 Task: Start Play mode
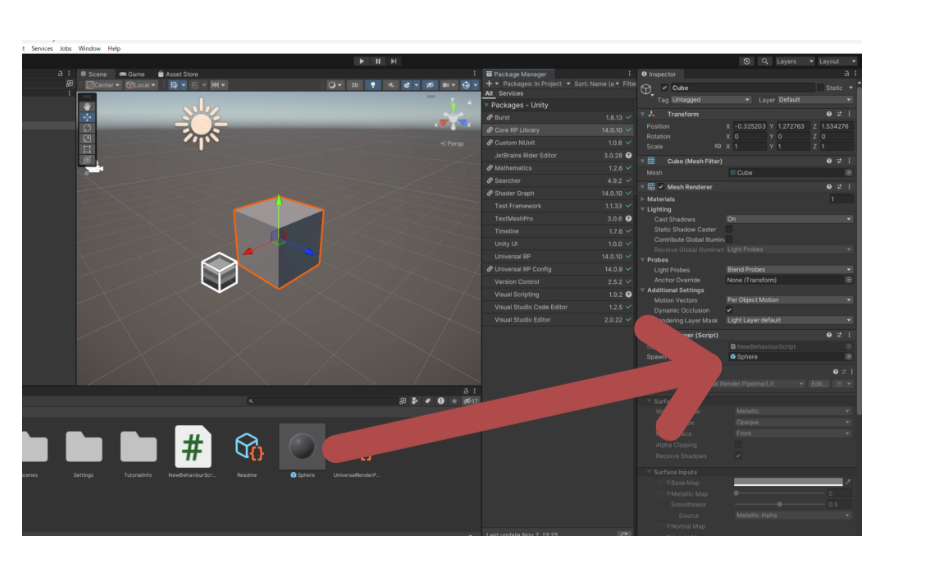tap(361, 61)
